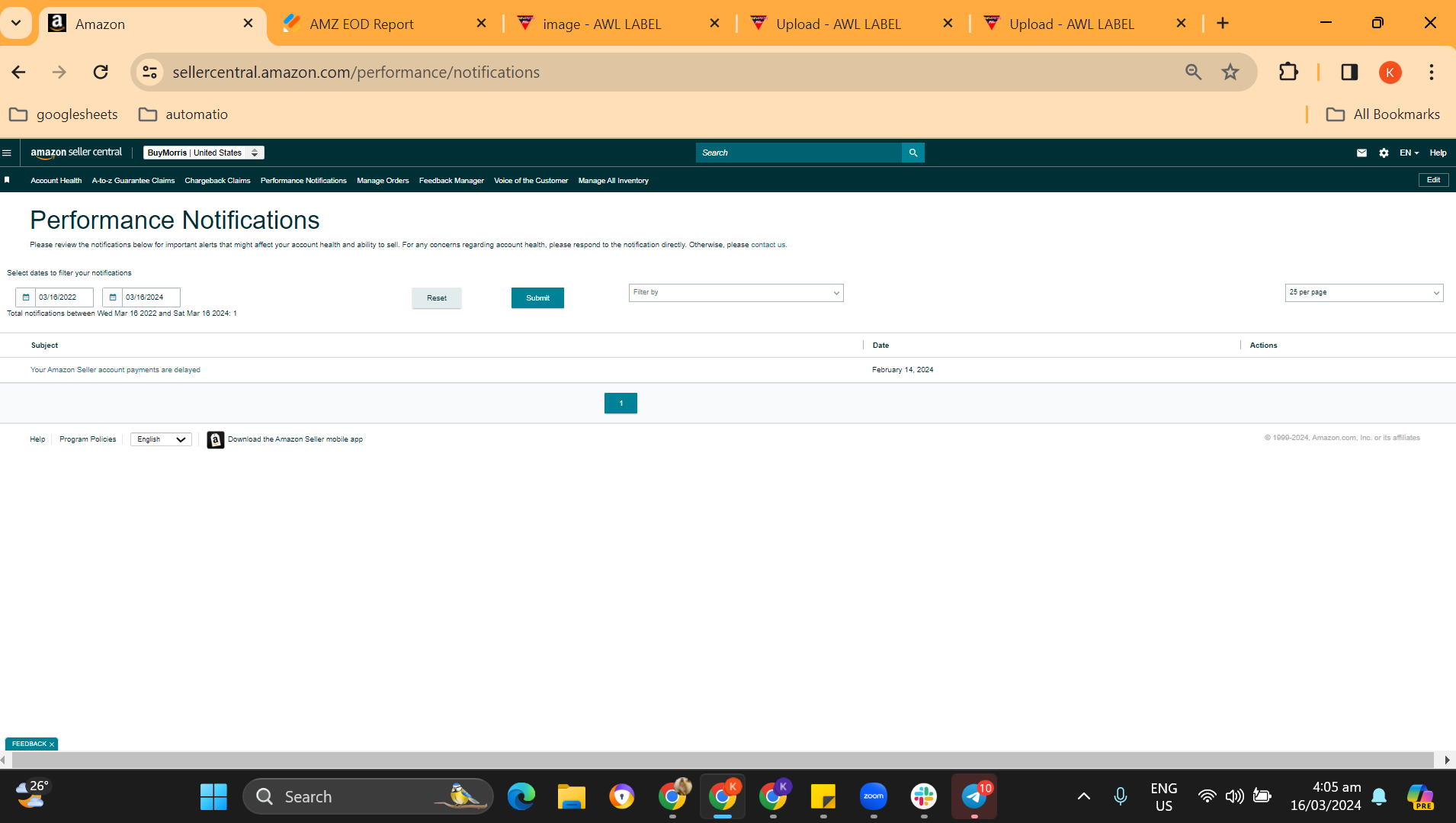Open Manage Orders in the nav bar
This screenshot has height=823, width=1456.
tap(383, 181)
